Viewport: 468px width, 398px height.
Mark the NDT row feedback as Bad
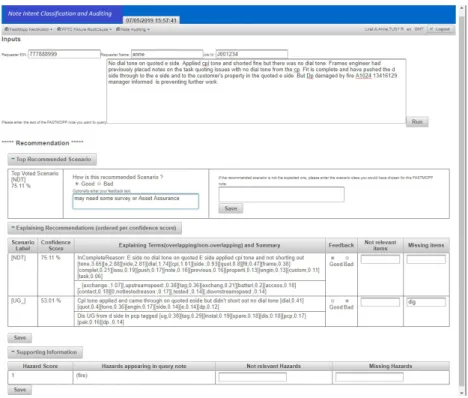tap(347, 258)
